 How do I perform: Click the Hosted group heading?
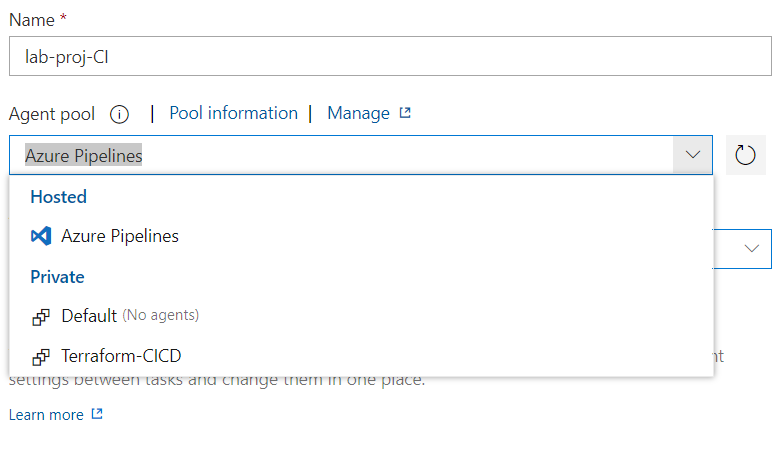pos(58,197)
